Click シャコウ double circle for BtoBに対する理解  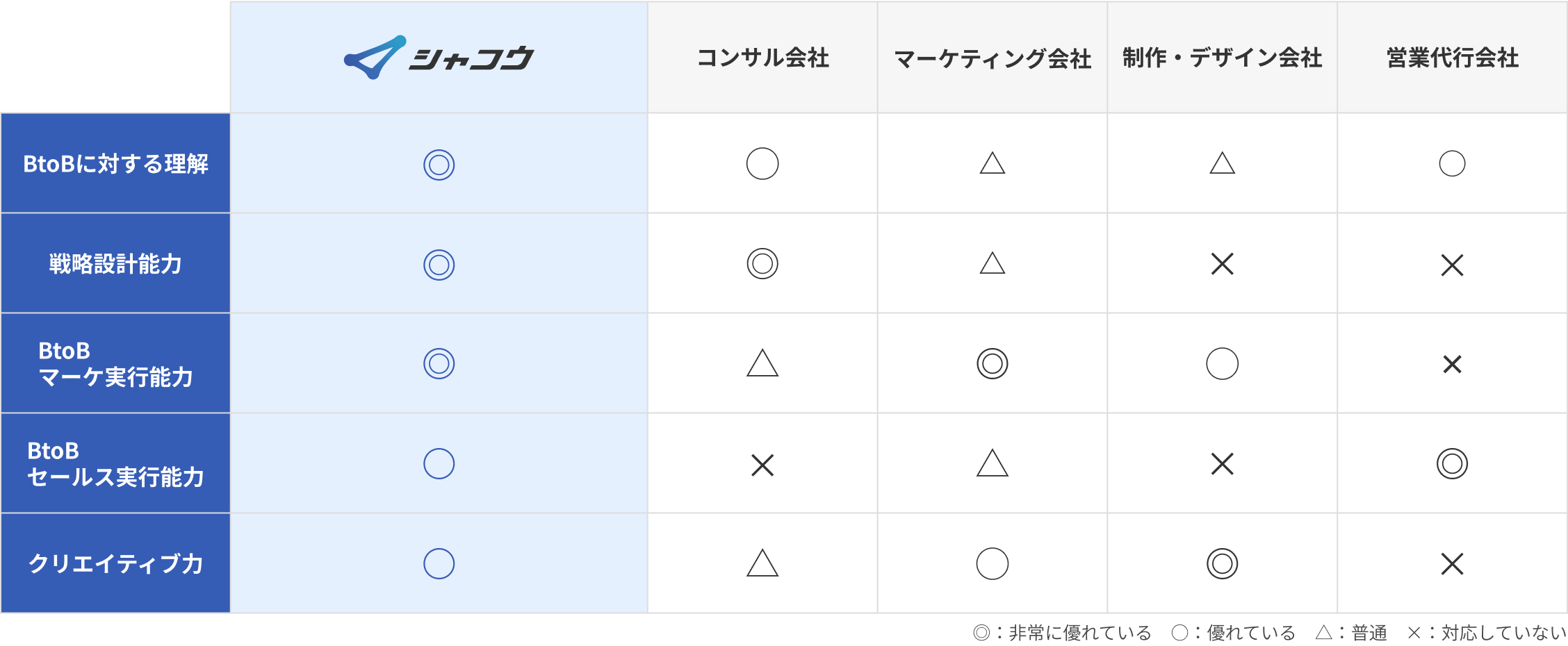(x=439, y=165)
